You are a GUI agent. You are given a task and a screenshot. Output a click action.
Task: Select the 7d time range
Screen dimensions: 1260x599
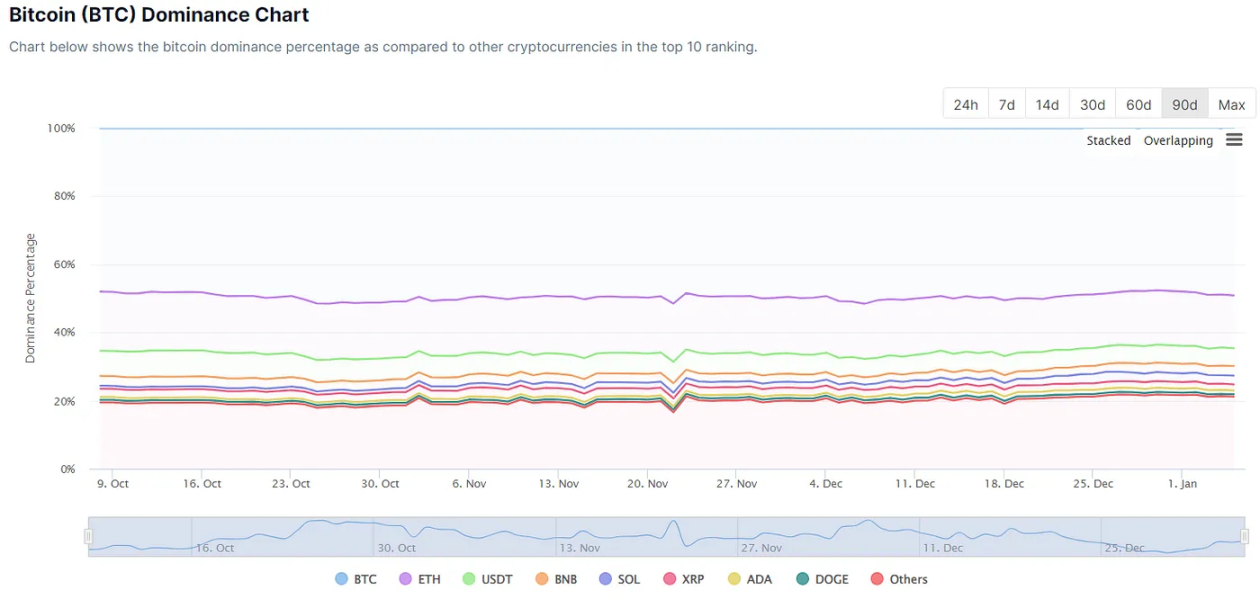1007,104
